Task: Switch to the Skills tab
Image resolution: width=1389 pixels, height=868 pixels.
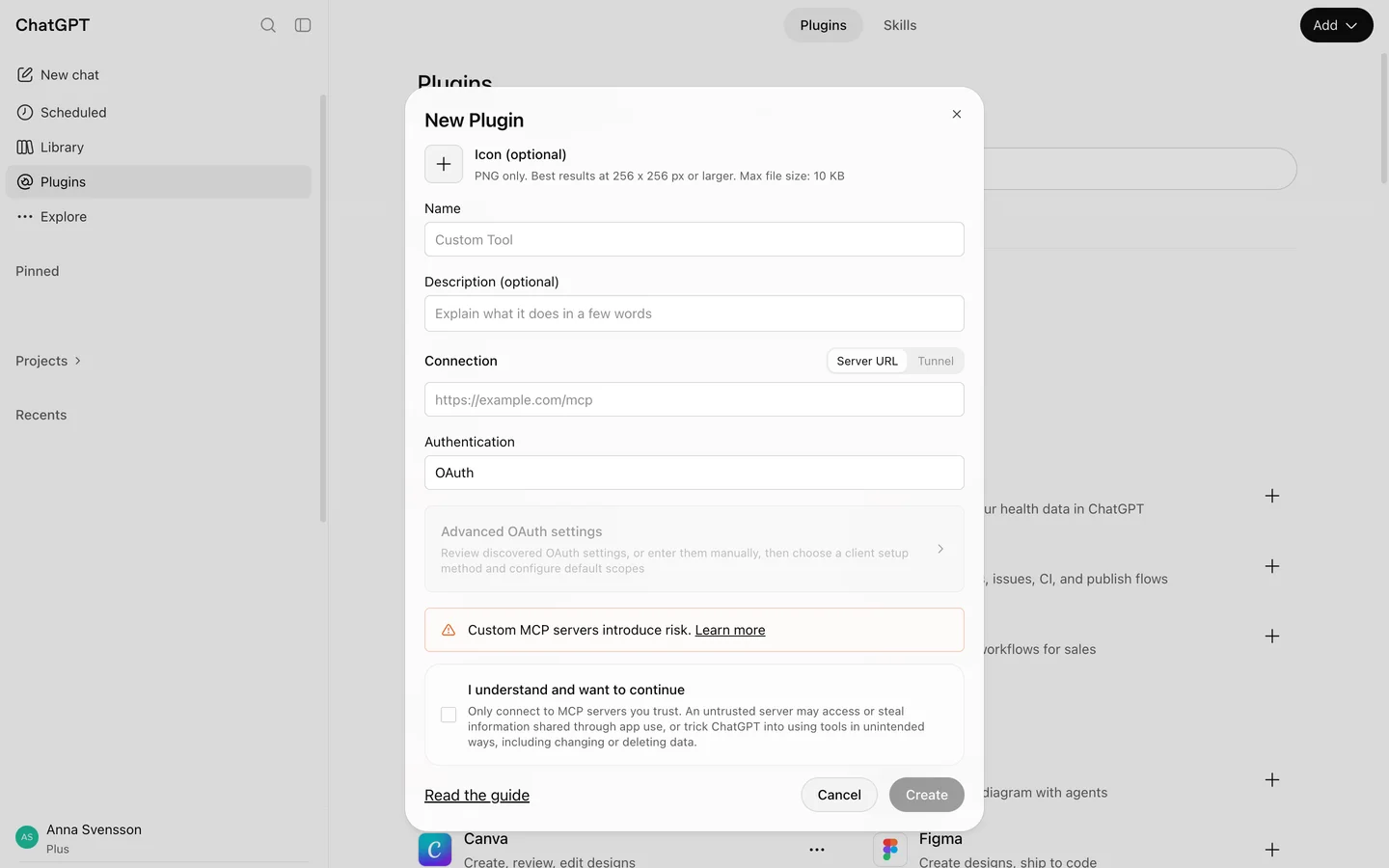Action: coord(900,25)
